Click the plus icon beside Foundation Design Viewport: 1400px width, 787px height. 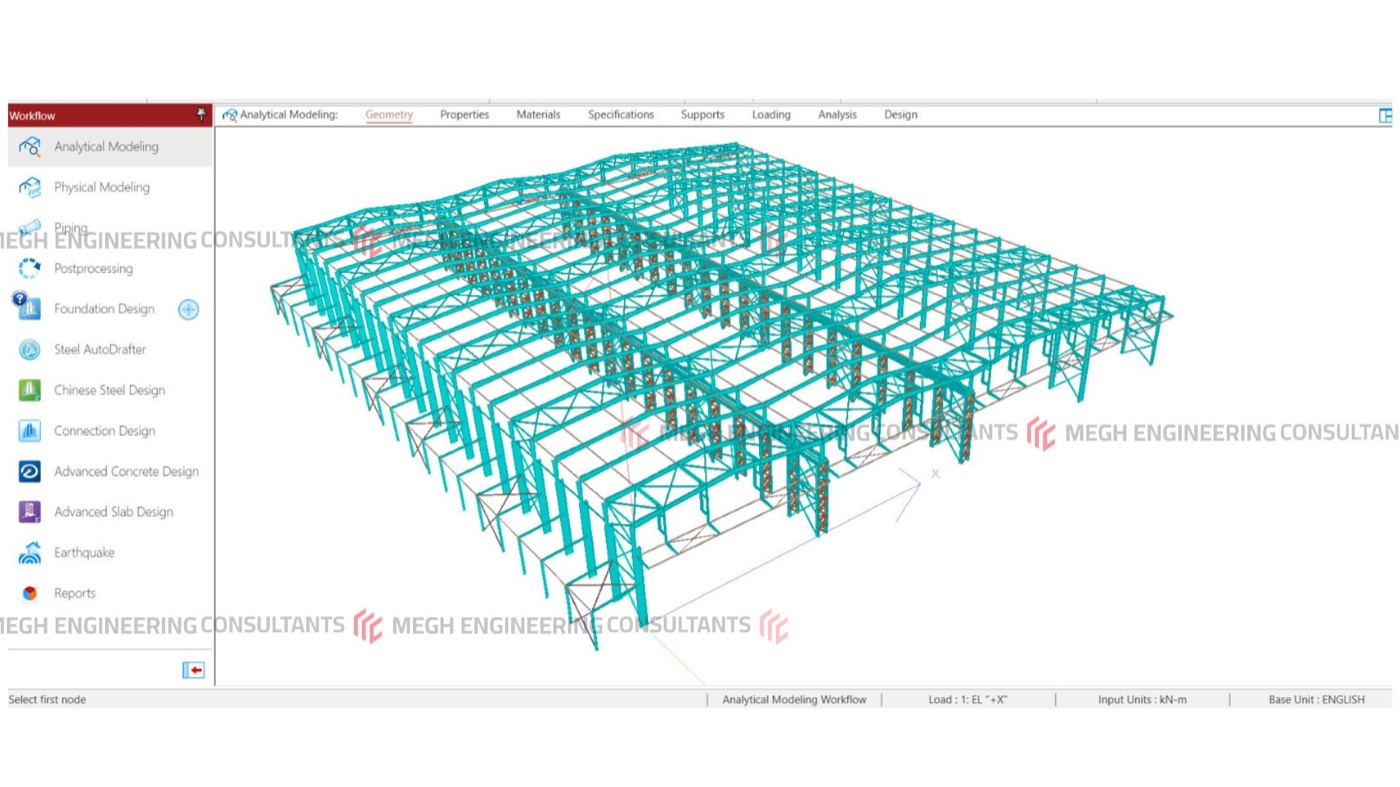tap(188, 310)
